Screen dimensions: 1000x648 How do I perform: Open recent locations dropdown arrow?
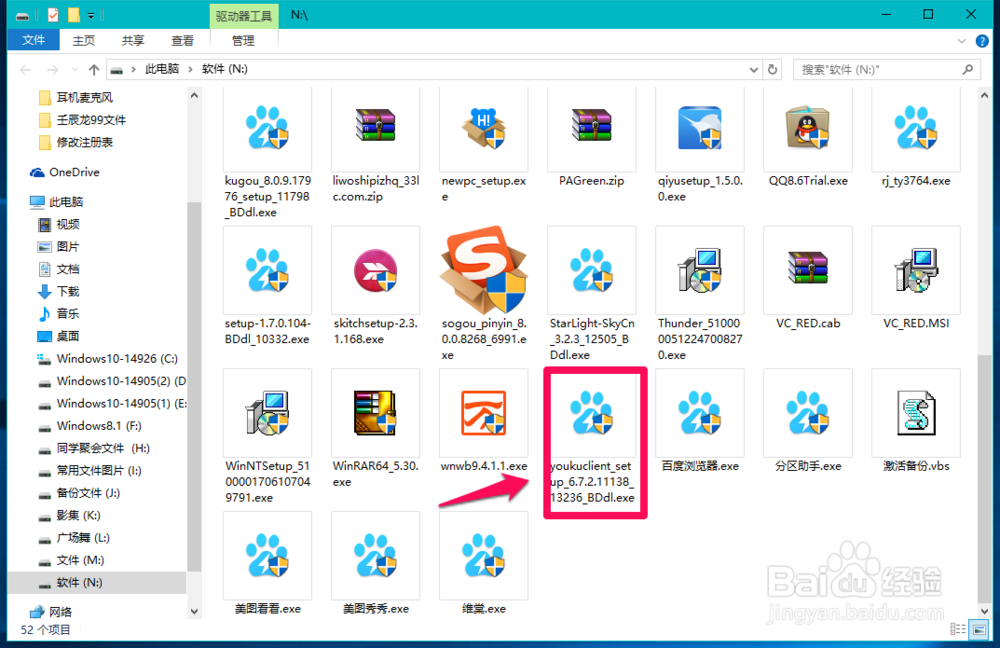[x=75, y=70]
